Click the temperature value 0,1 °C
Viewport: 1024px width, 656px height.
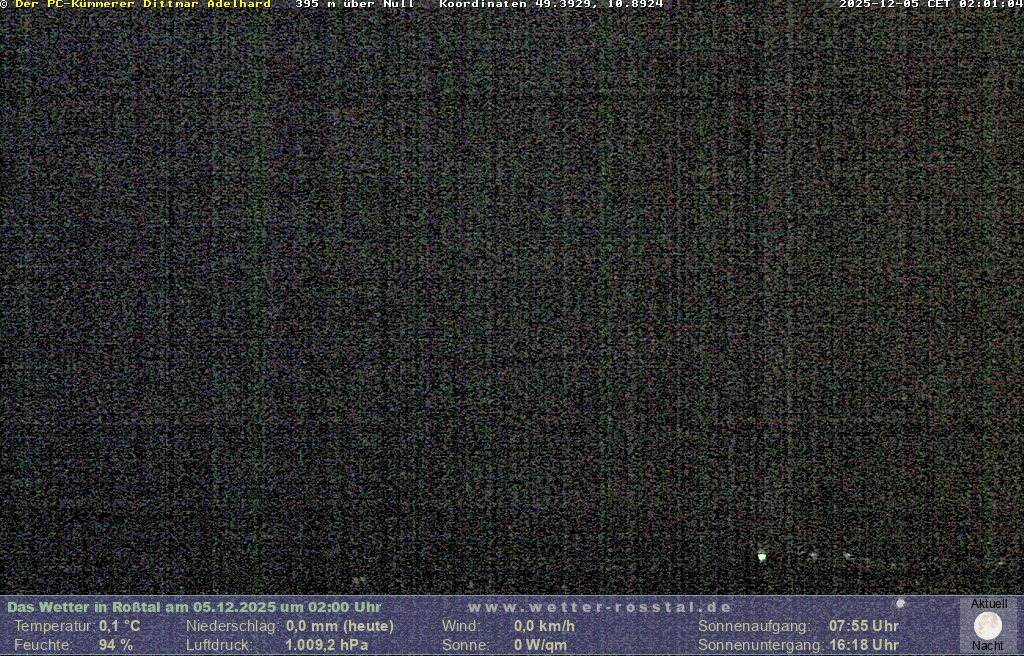119,626
